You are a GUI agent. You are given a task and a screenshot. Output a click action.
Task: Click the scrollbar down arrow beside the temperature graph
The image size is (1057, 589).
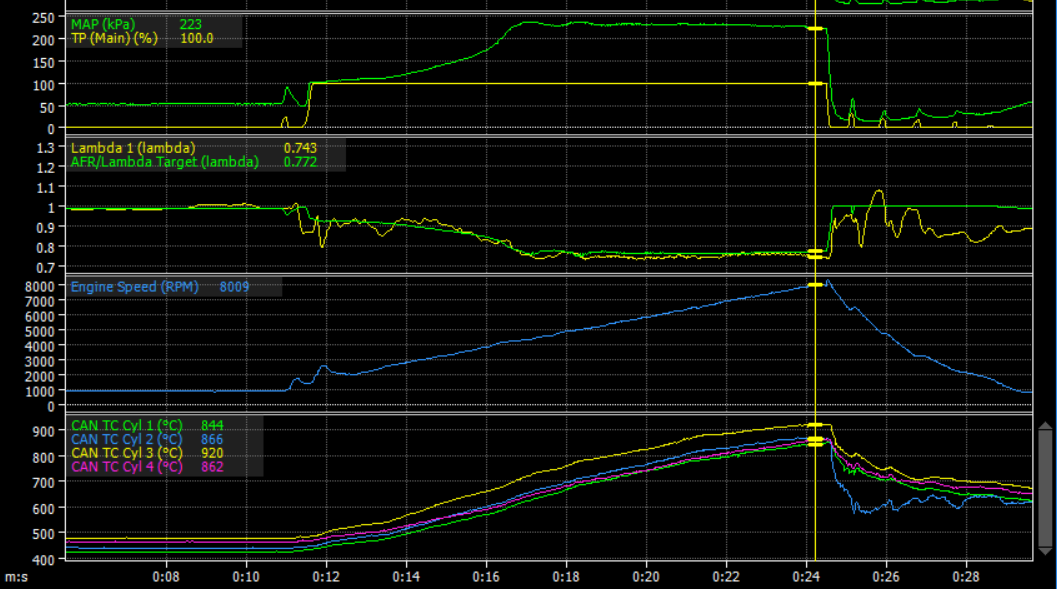1046,551
